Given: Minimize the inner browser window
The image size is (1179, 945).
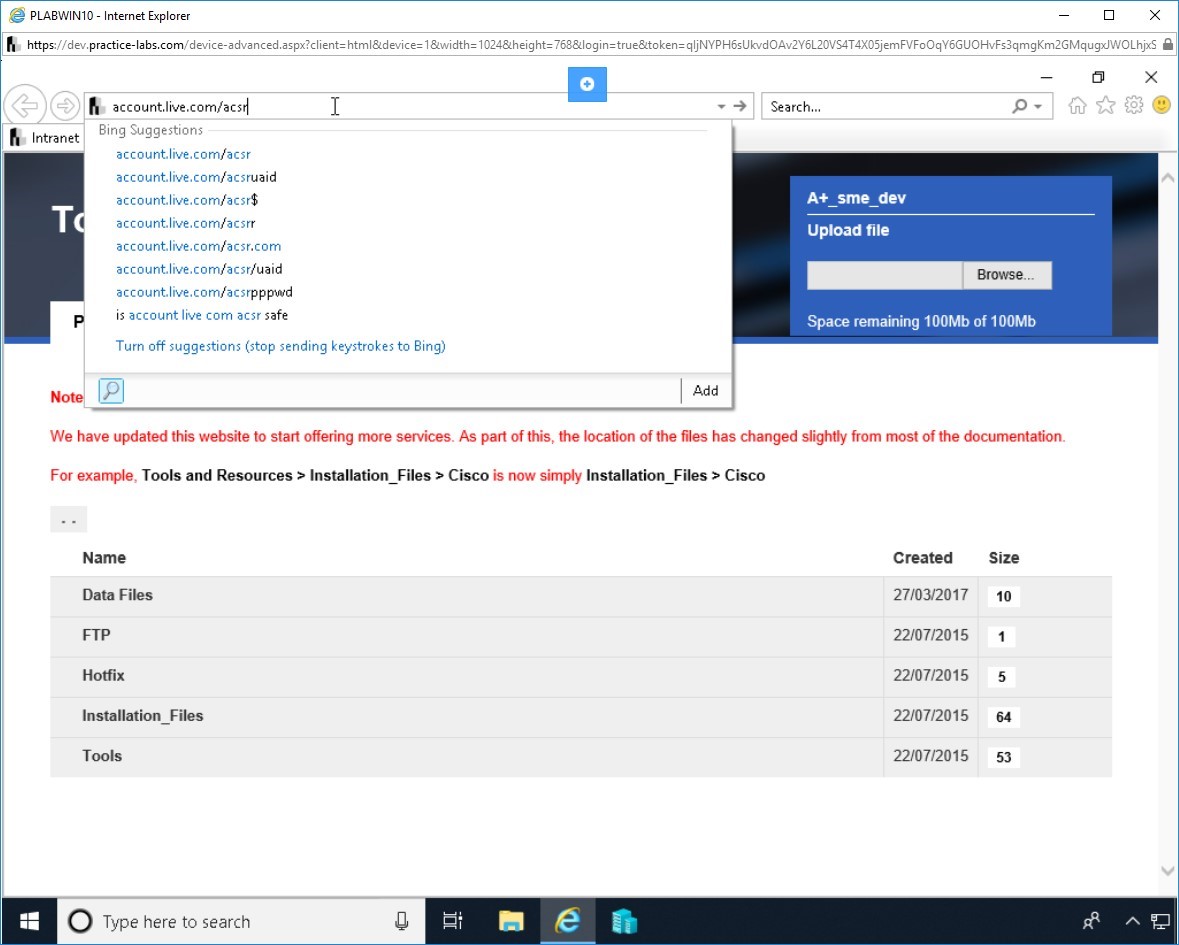Looking at the screenshot, I should [1046, 77].
